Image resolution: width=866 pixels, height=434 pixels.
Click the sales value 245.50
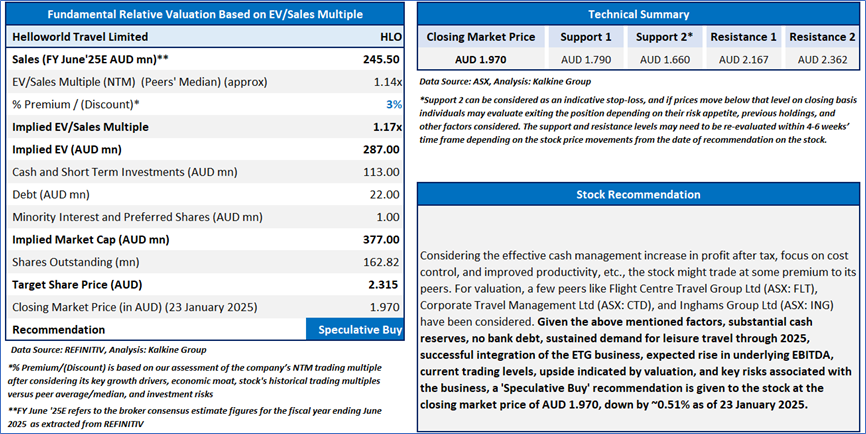pos(381,60)
